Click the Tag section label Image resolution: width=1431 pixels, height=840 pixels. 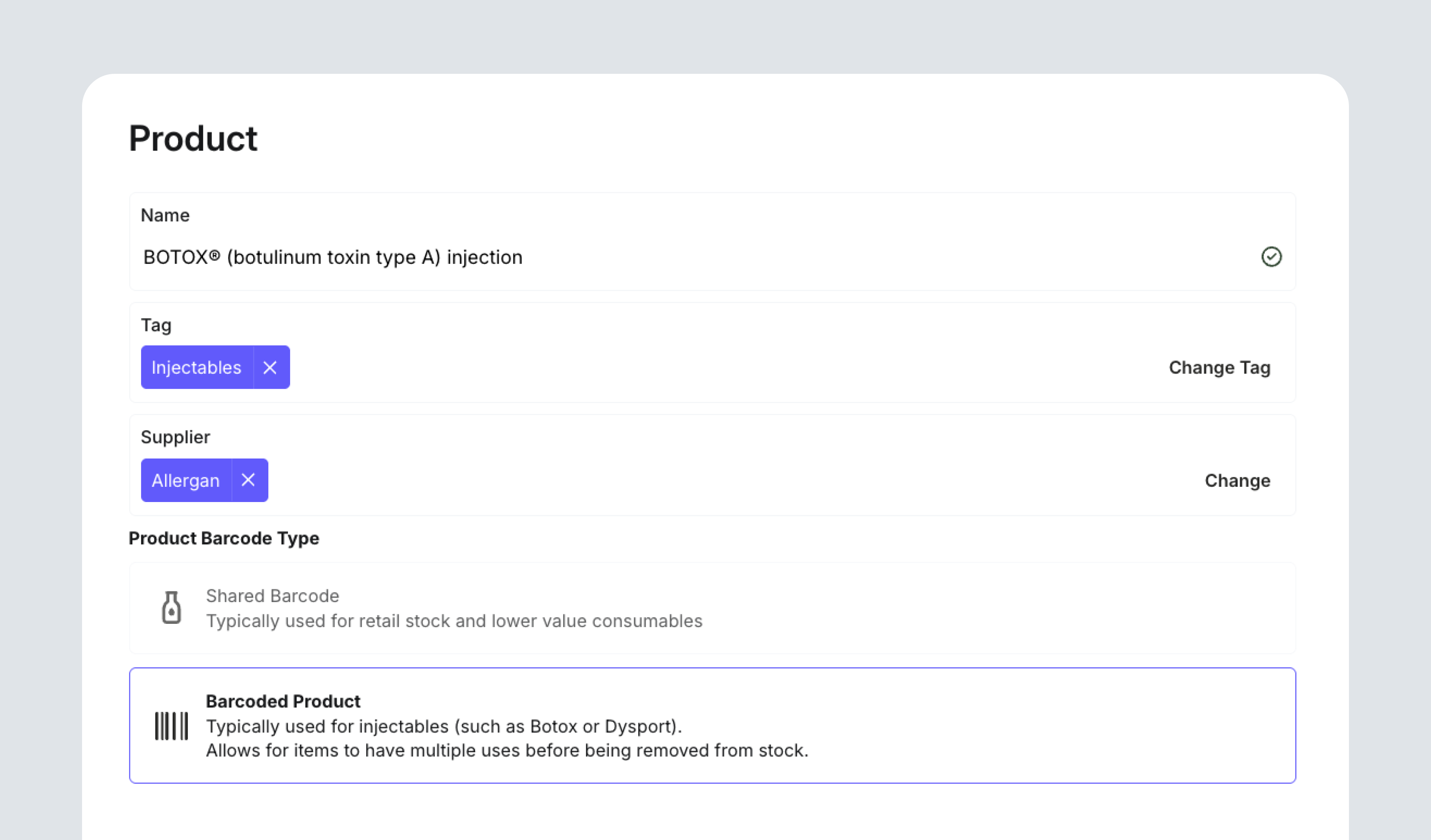156,325
